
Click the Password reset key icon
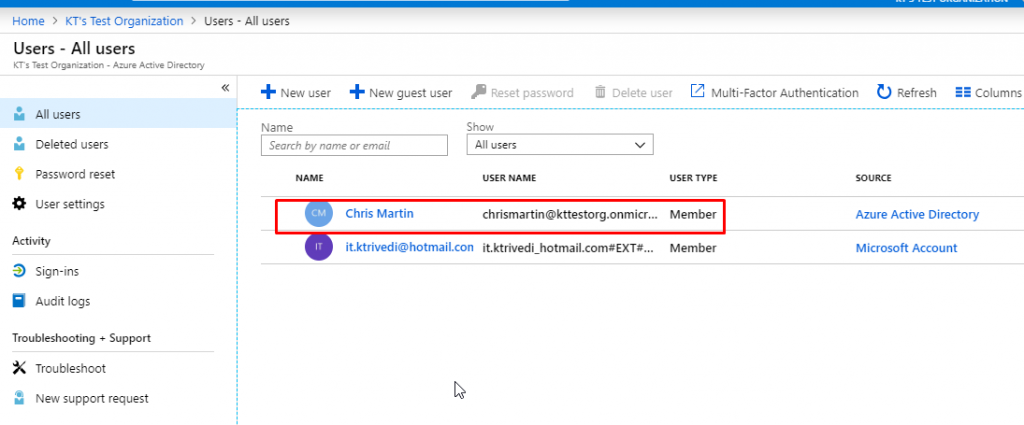click(x=20, y=174)
